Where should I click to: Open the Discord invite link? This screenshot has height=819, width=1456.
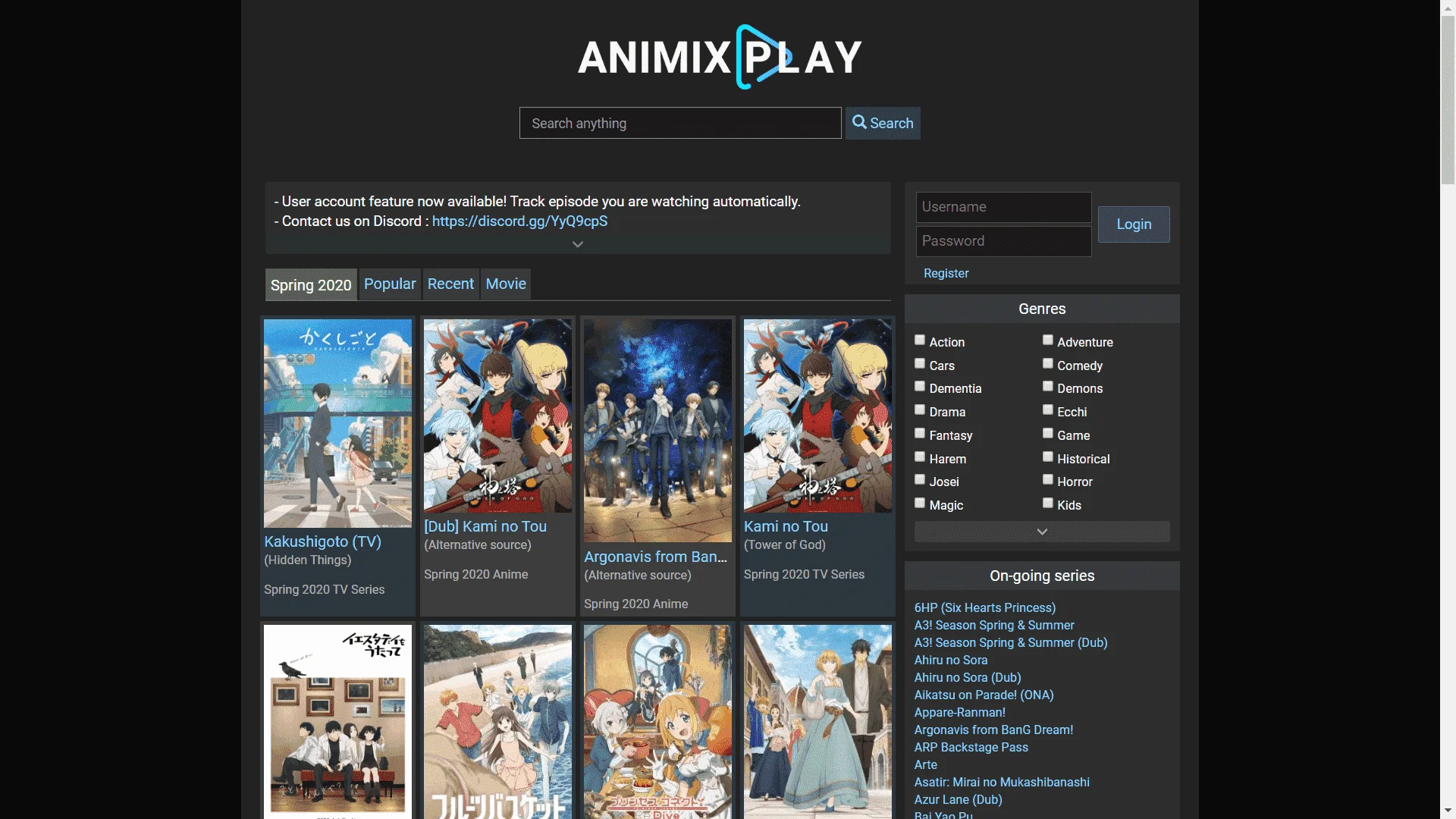click(x=519, y=221)
